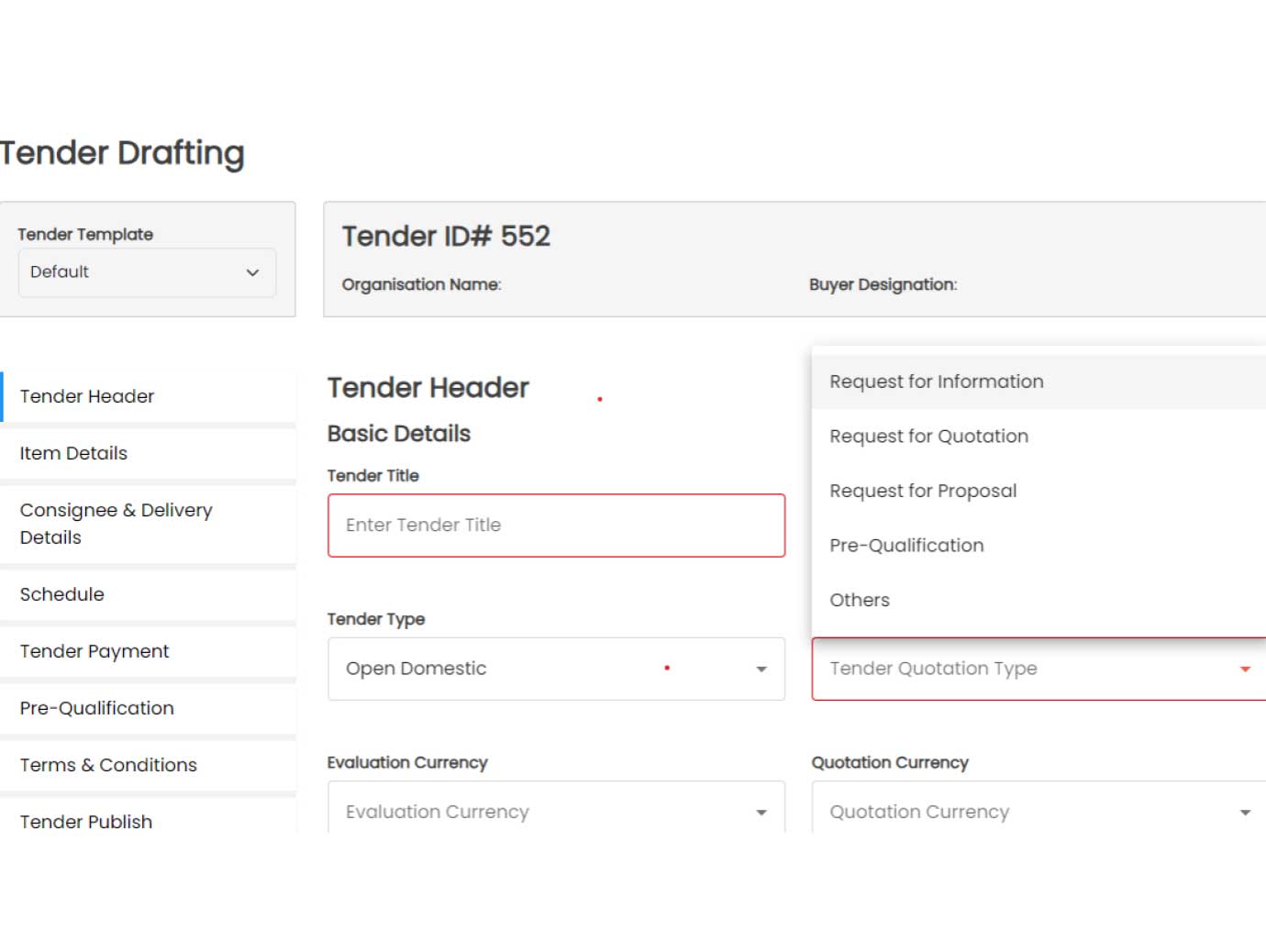1266x952 pixels.
Task: Click the Tender Template chevron icon
Action: 252,272
